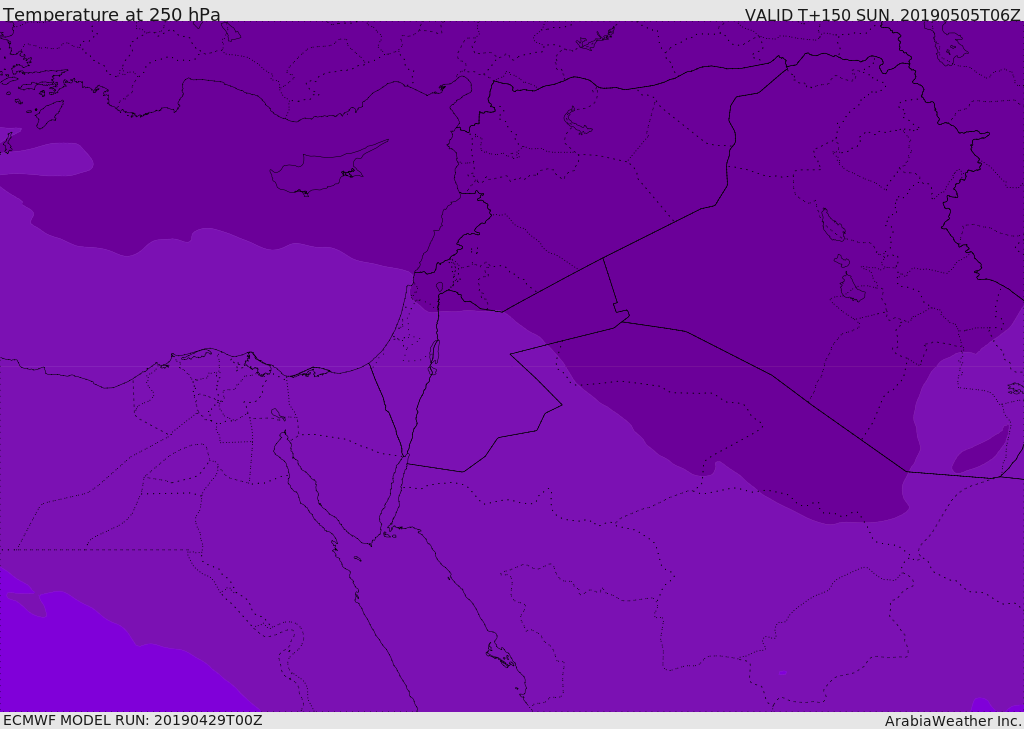
Task: Click the 'VALID T+150 SUN. 20190505T06Z' label
Action: pos(882,15)
